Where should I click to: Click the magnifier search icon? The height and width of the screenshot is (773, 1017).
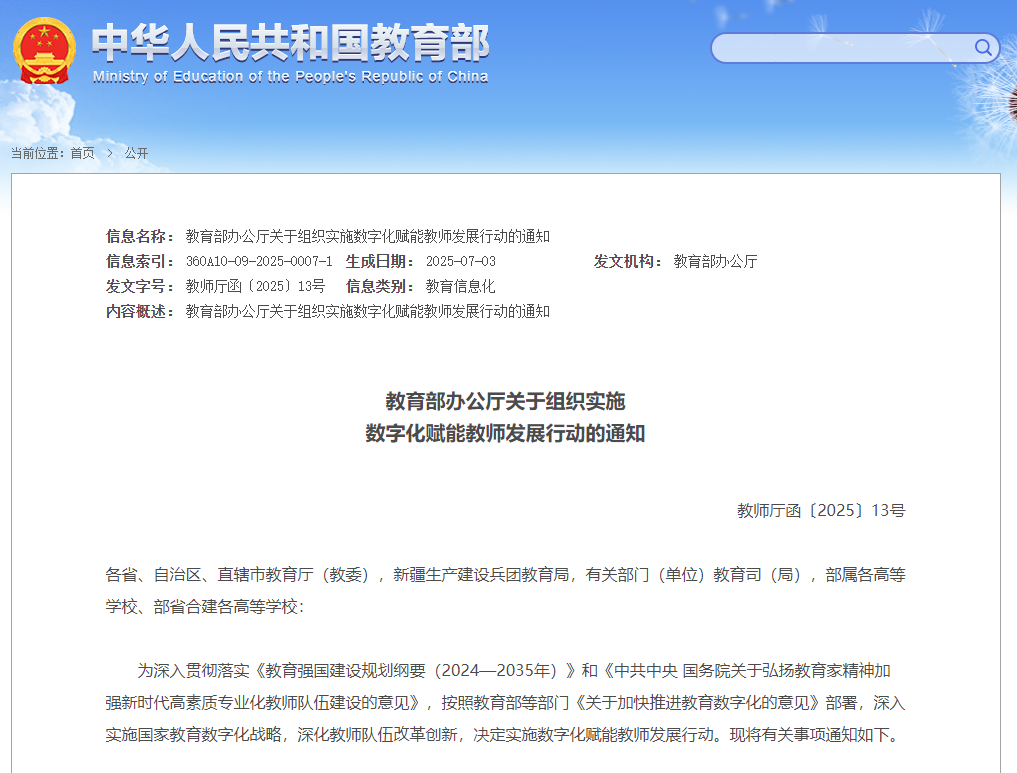coord(983,47)
